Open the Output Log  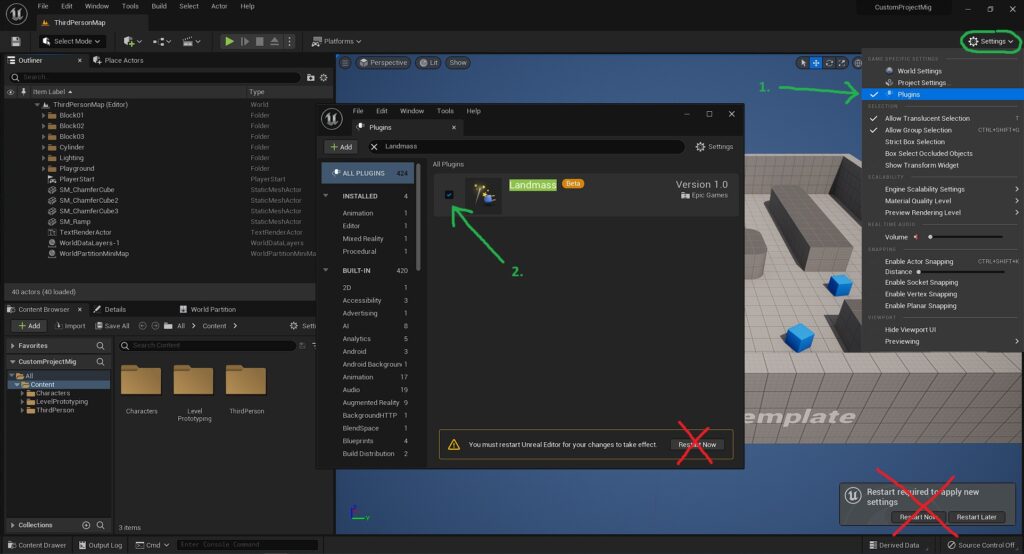pyautogui.click(x=100, y=545)
